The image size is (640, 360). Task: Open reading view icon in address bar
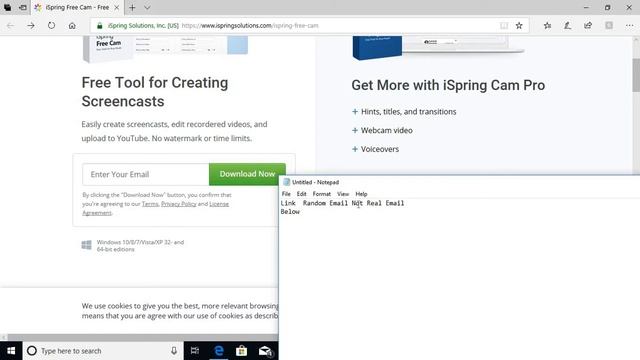(504, 25)
